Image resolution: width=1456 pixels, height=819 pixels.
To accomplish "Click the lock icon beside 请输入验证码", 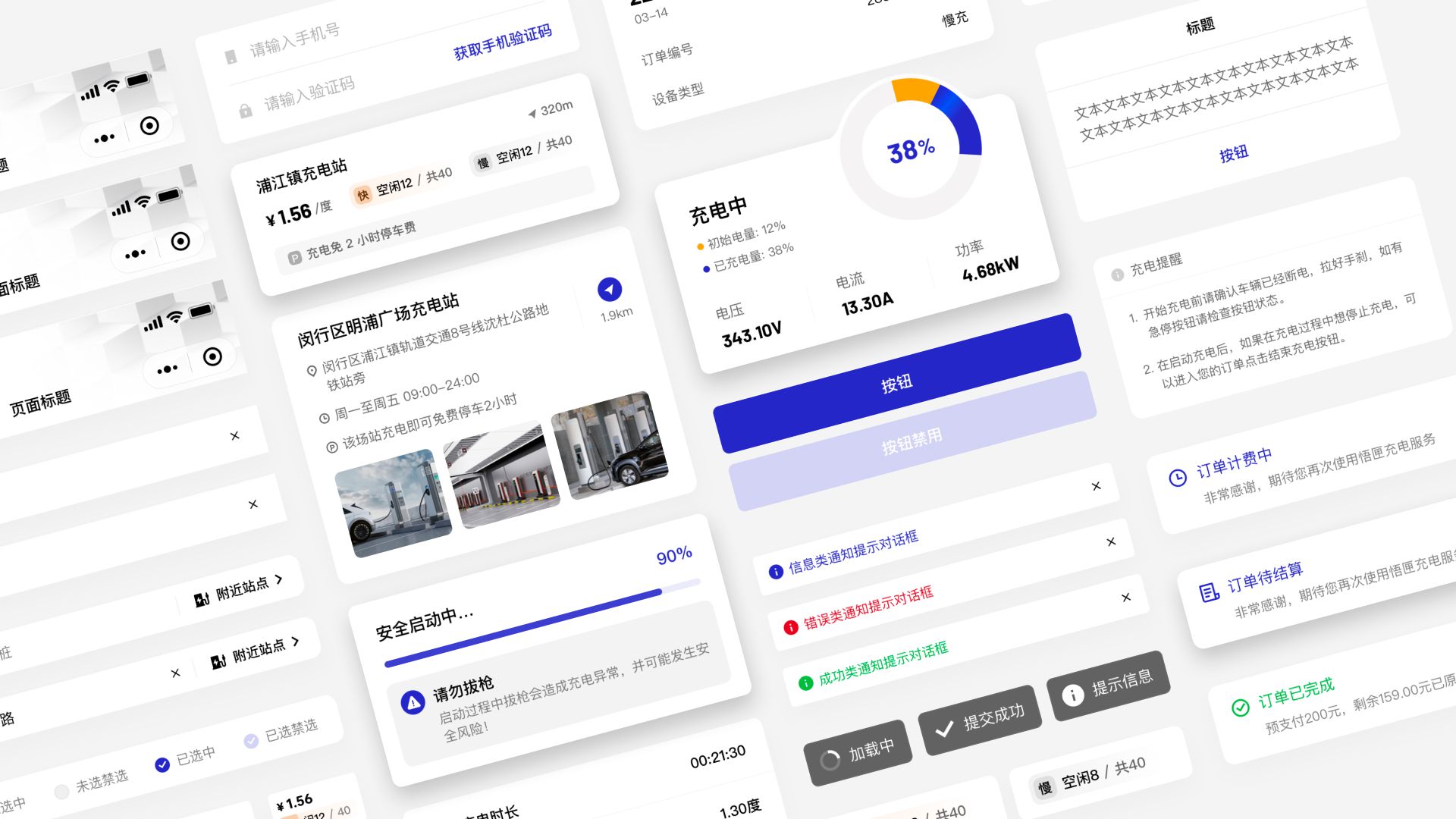I will 246,111.
